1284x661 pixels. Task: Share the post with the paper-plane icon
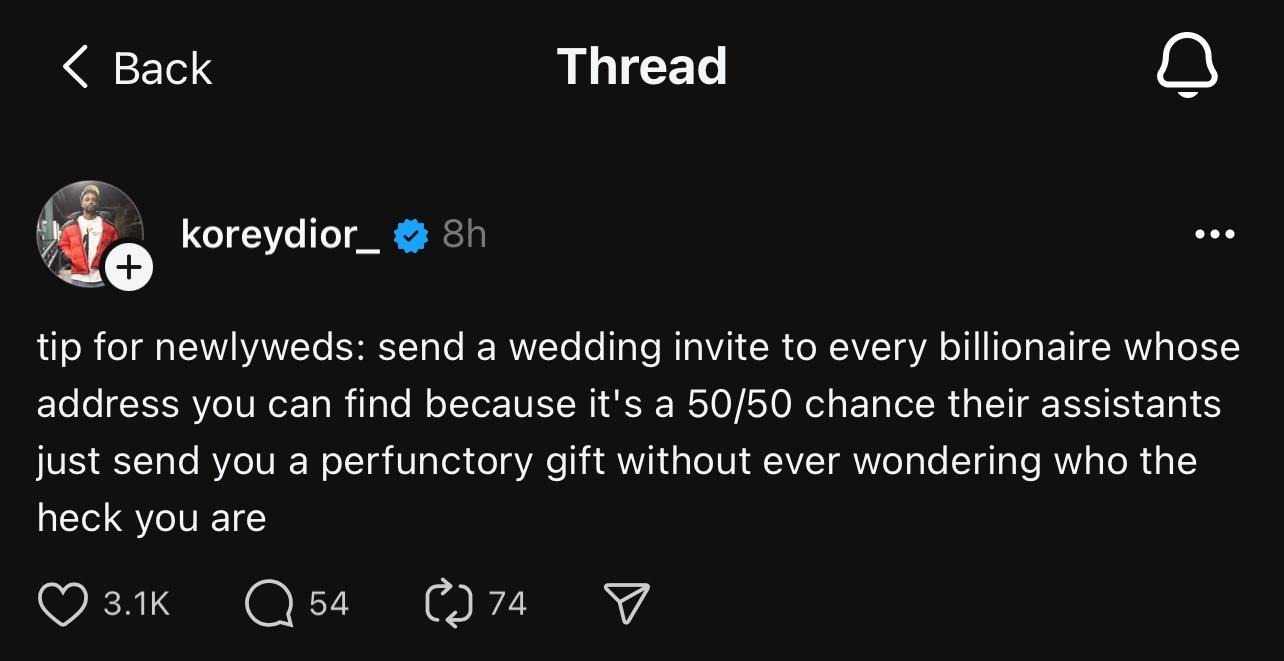627,604
